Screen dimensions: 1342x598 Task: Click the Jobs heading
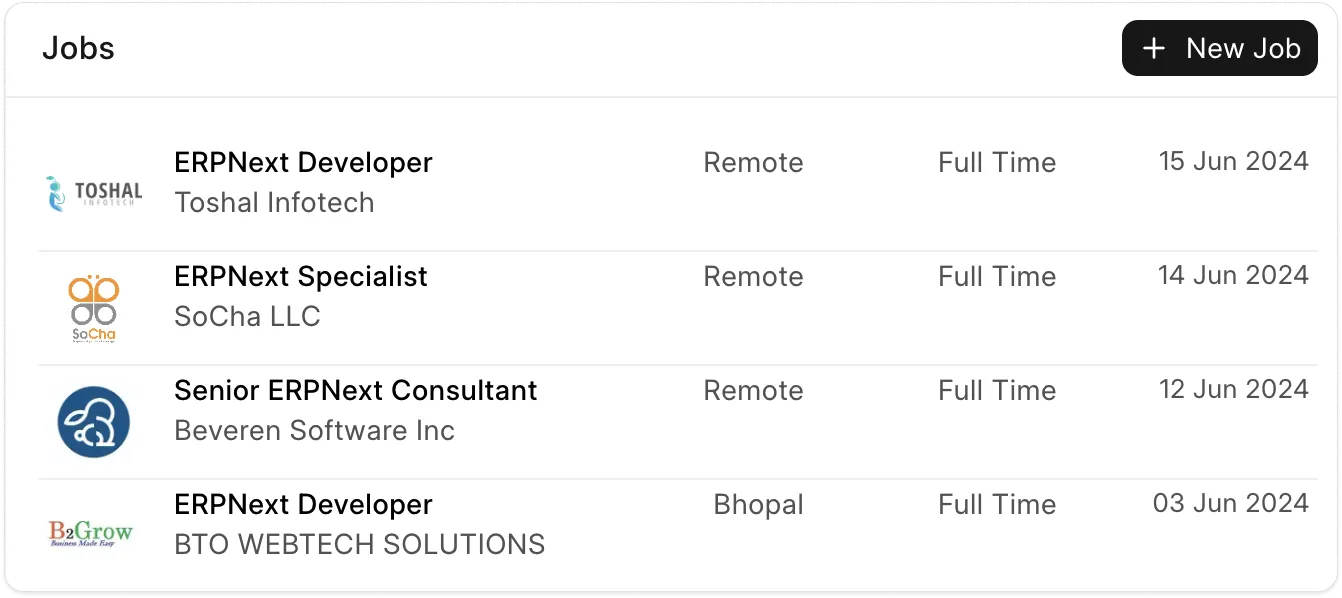[78, 48]
